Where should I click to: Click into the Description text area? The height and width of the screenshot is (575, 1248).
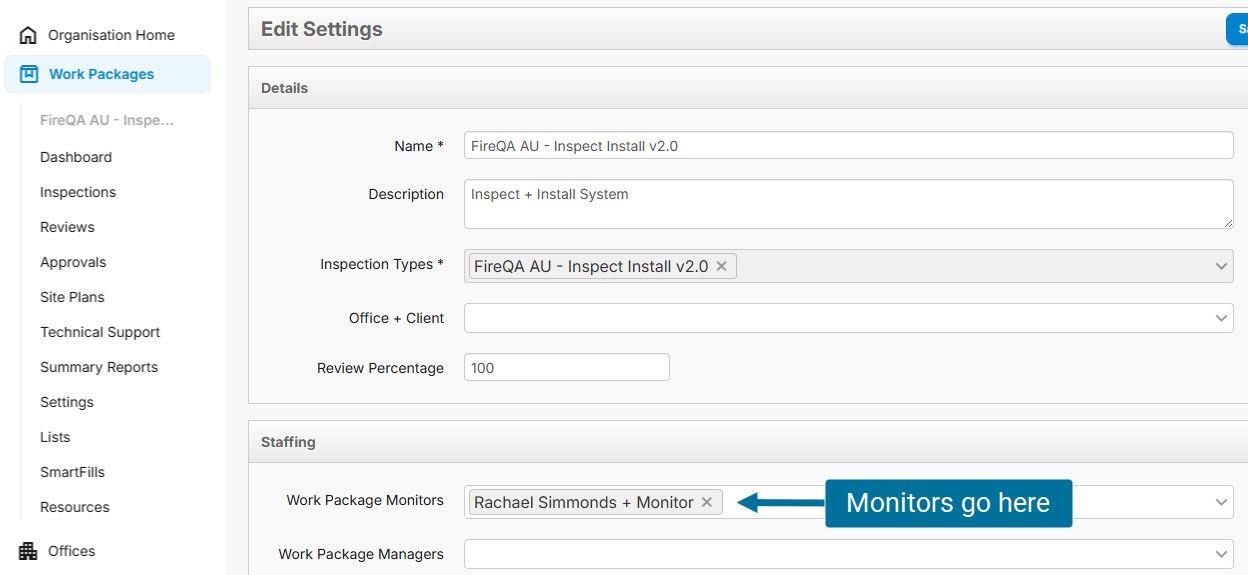(848, 204)
